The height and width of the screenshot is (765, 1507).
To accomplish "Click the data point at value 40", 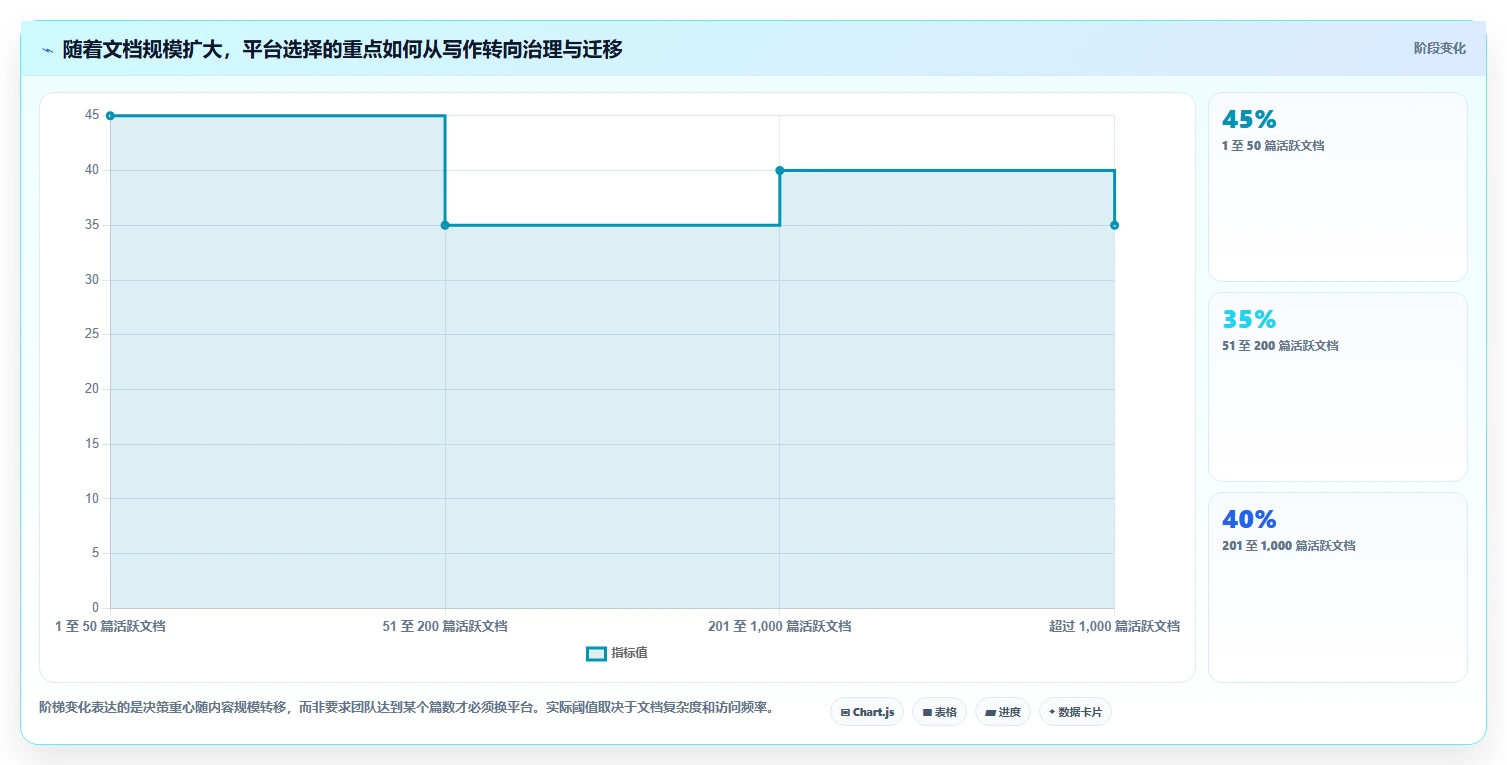I will coord(780,170).
